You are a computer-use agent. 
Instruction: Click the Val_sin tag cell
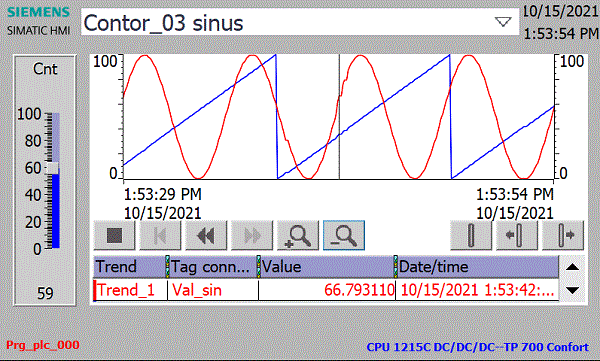[x=213, y=290]
